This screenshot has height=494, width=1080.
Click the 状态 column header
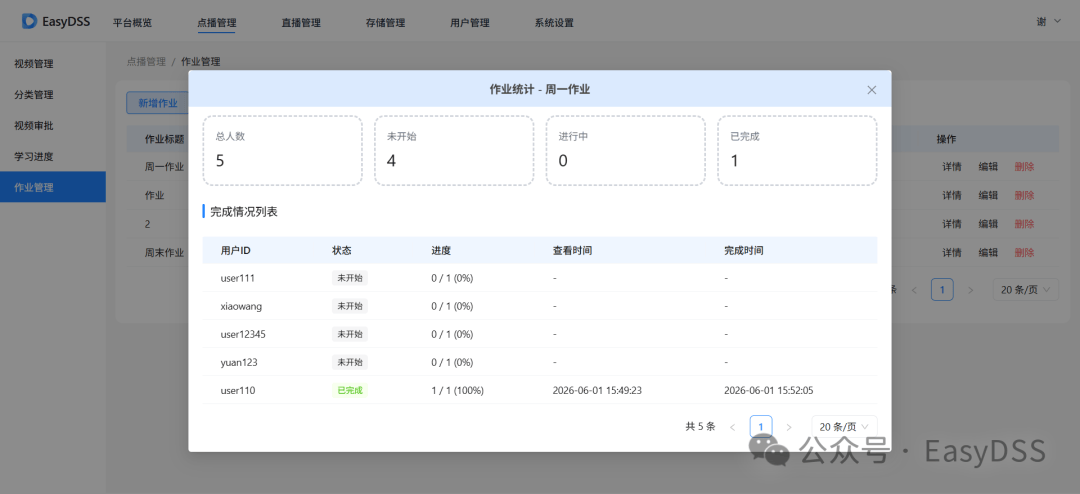[342, 251]
